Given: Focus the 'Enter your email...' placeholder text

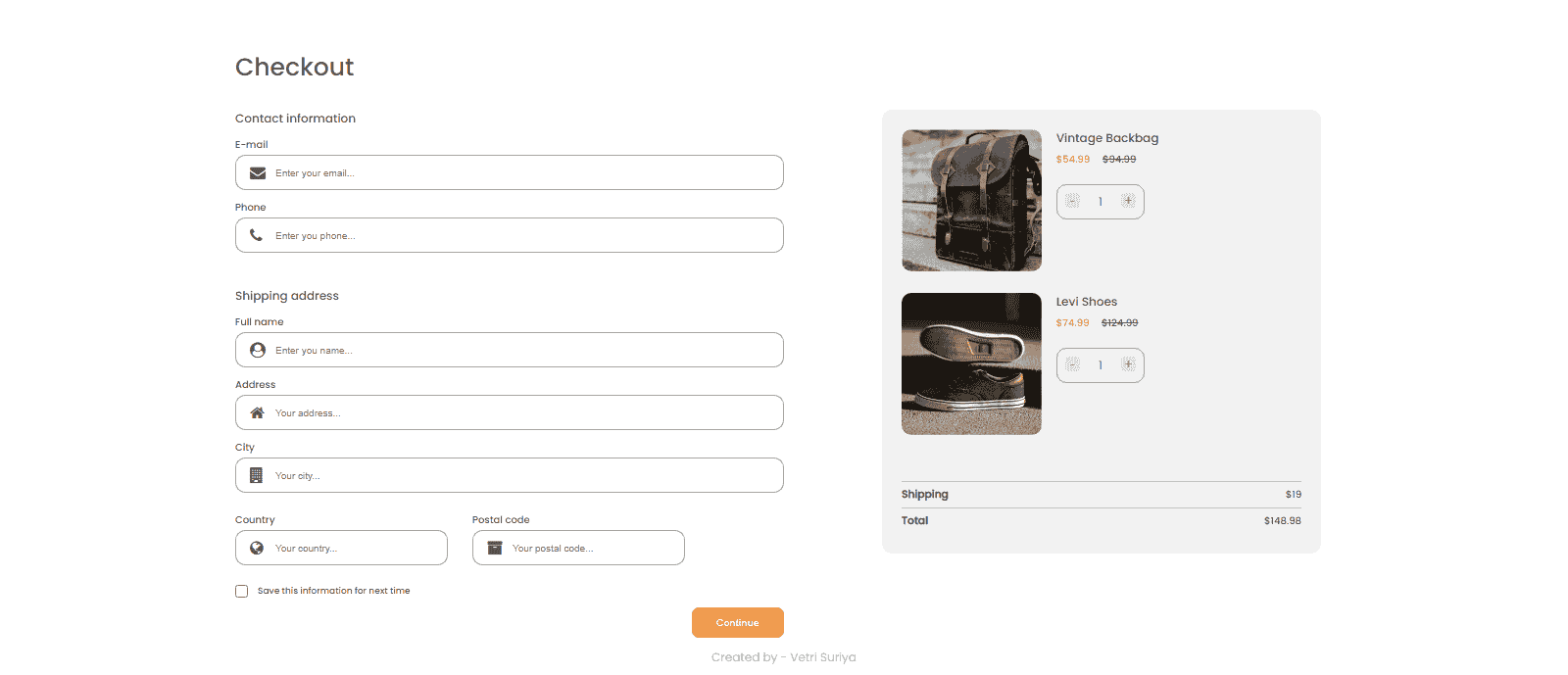Looking at the screenshot, I should [x=315, y=173].
